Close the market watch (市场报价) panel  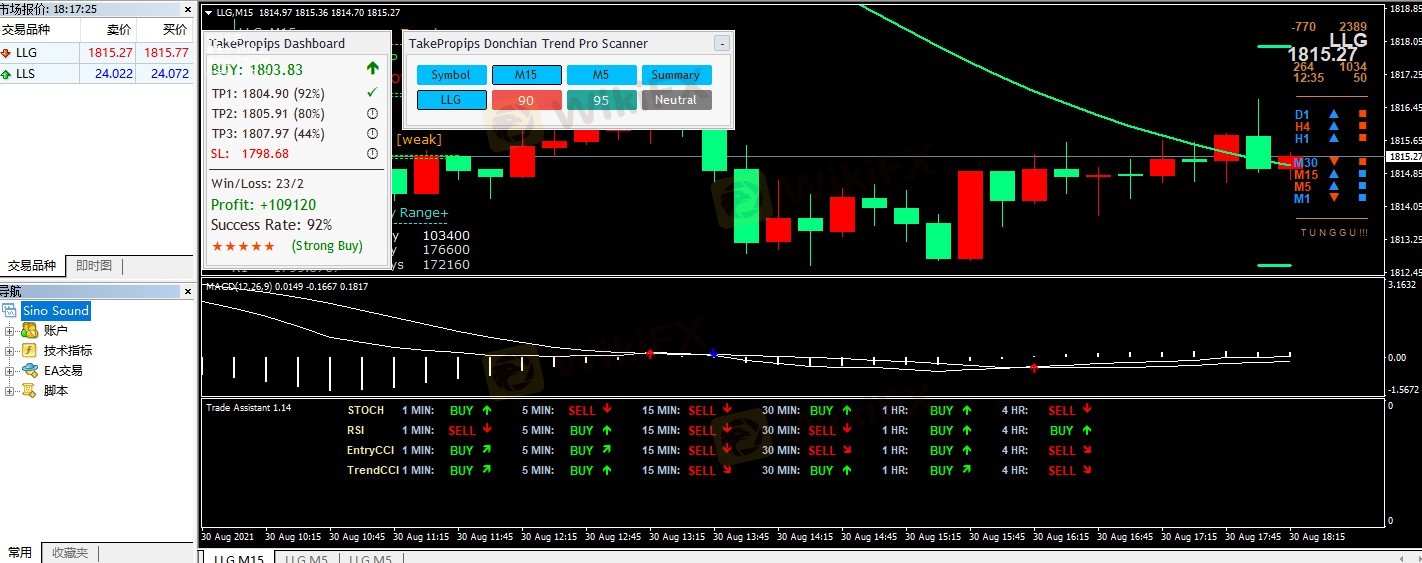point(187,9)
